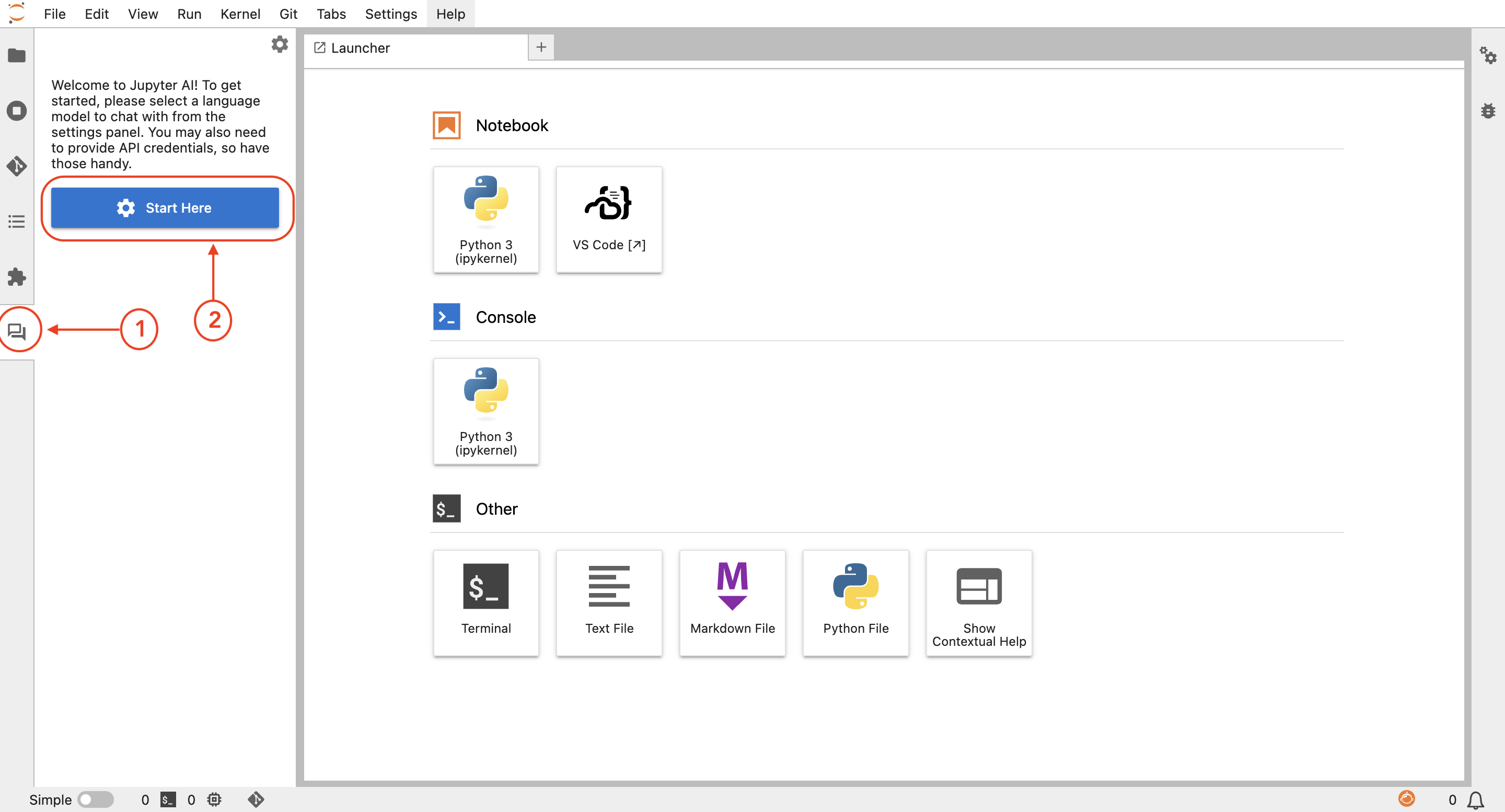Open the Kernel menu
The image size is (1505, 812).
pyautogui.click(x=240, y=14)
